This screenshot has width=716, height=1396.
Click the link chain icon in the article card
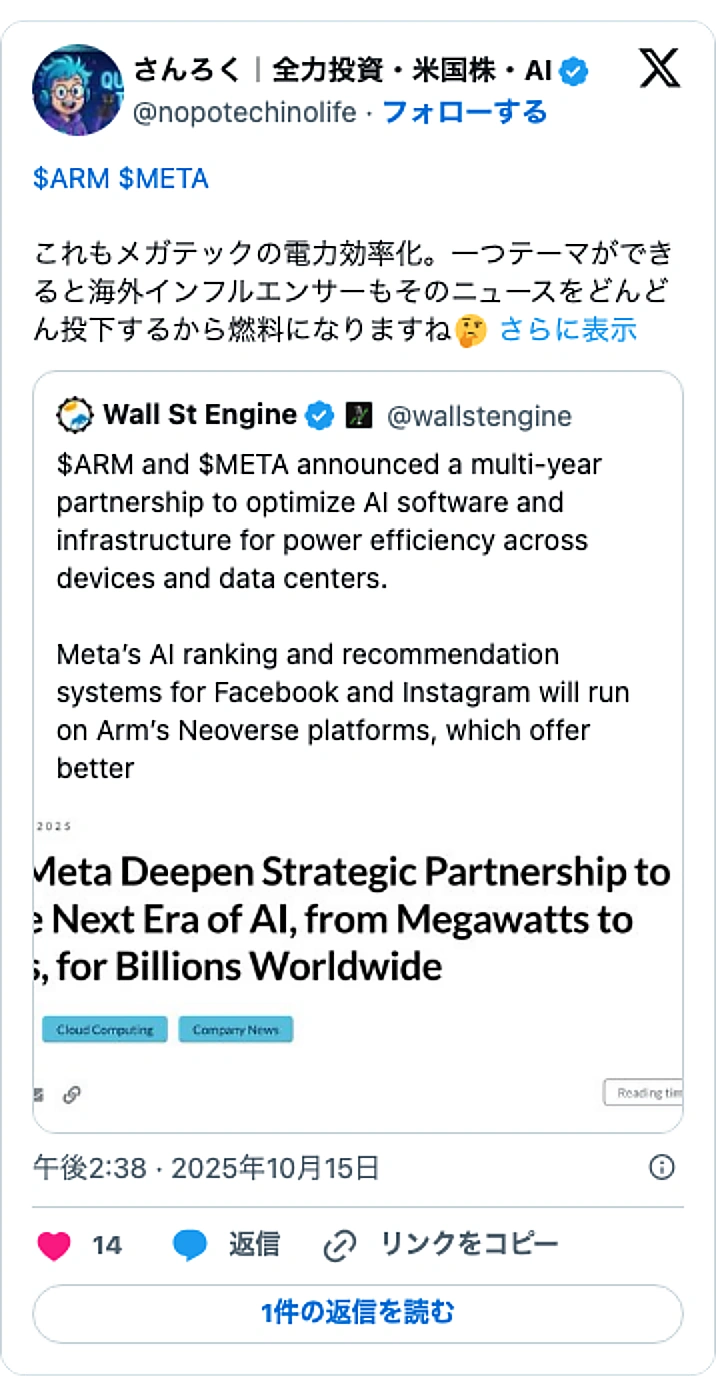tap(70, 1095)
